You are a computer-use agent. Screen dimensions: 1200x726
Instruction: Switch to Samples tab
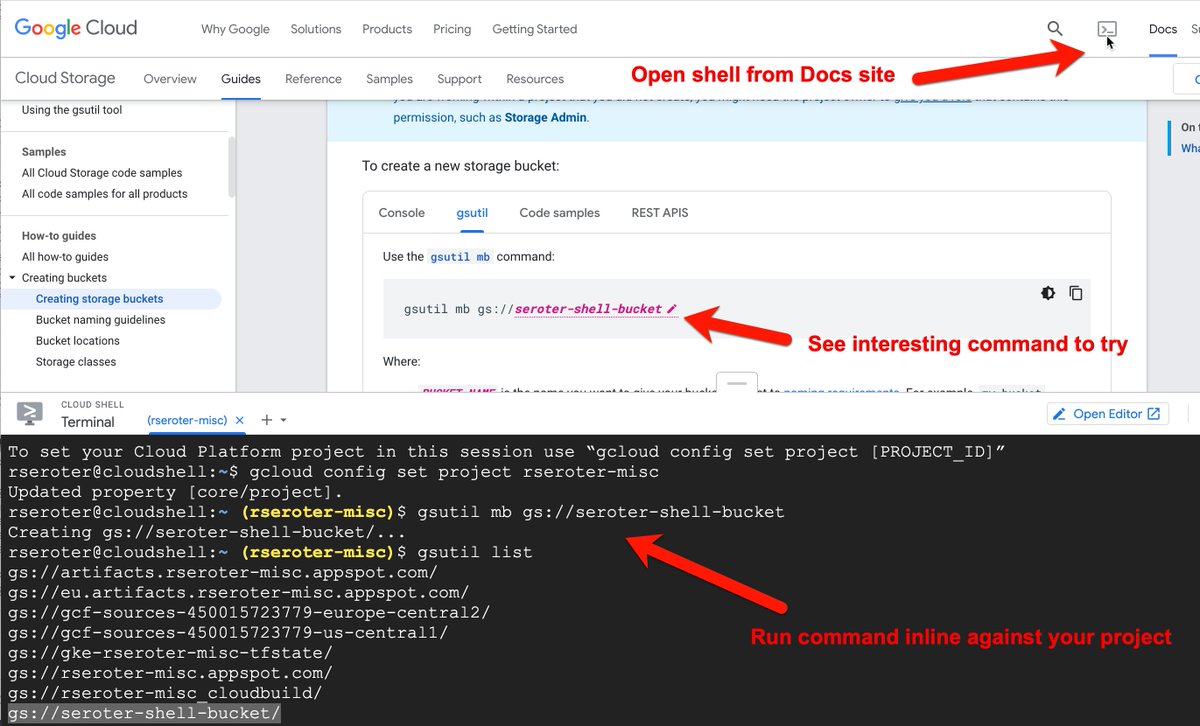[389, 79]
